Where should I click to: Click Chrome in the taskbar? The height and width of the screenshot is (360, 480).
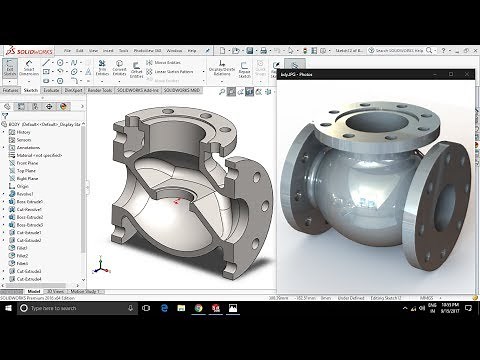(x=198, y=308)
